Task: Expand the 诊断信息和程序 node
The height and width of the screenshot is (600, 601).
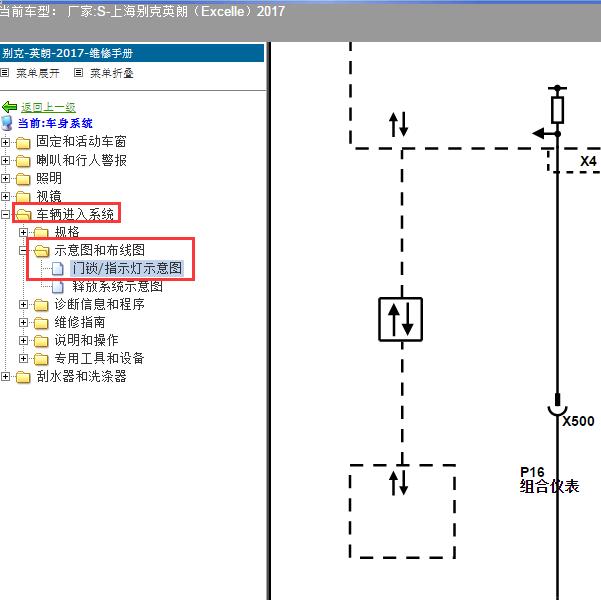Action: [23, 304]
